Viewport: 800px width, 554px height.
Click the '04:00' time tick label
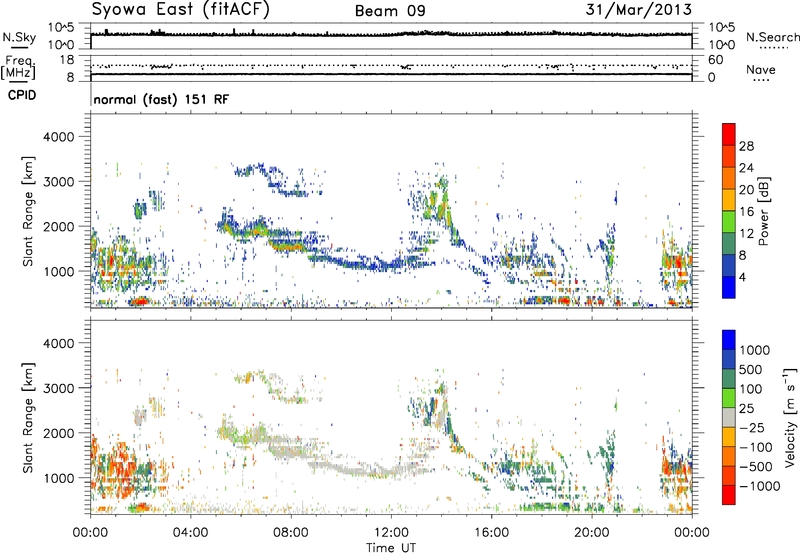190,533
